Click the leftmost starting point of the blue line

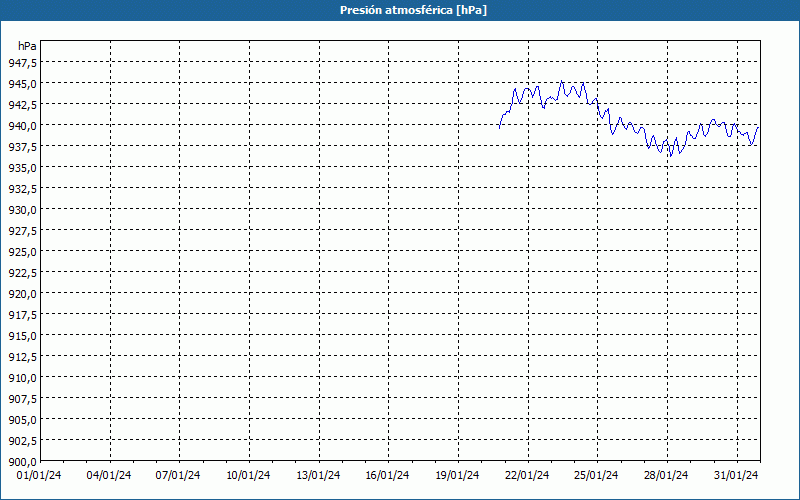coord(499,128)
